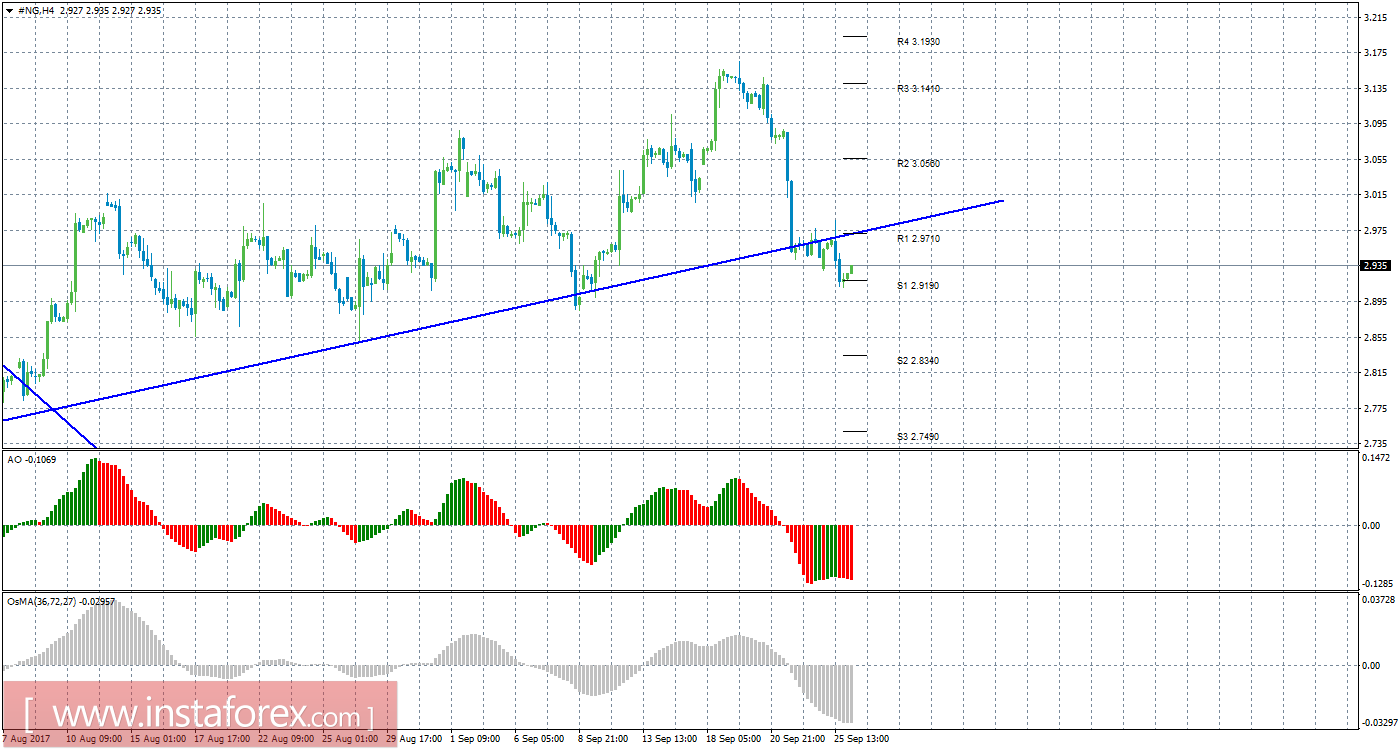Click the OsMA(36,72,27) indicator label
This screenshot has width=1398, height=750.
point(60,602)
